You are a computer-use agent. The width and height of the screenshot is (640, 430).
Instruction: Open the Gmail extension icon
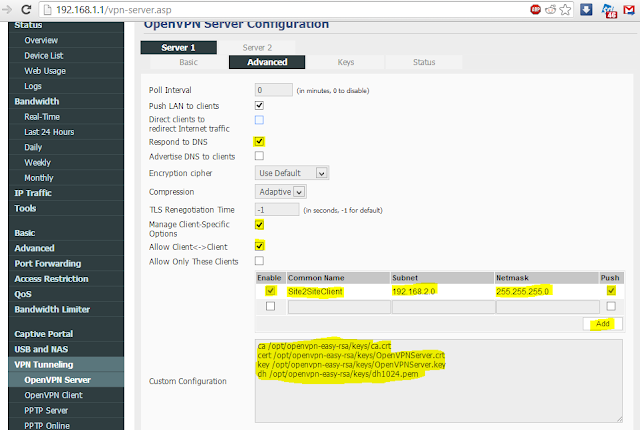point(629,9)
